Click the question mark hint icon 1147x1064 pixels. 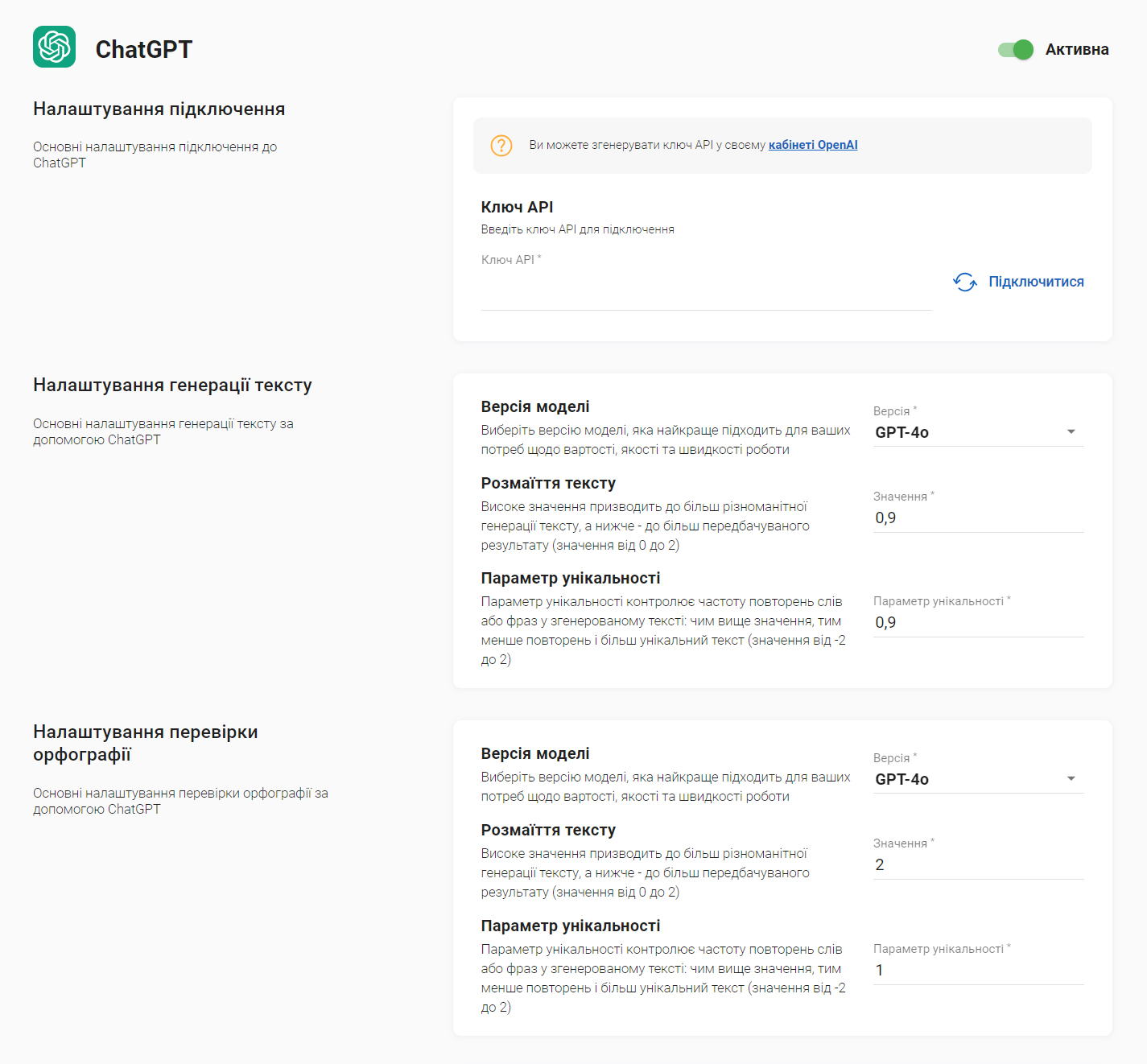(501, 146)
